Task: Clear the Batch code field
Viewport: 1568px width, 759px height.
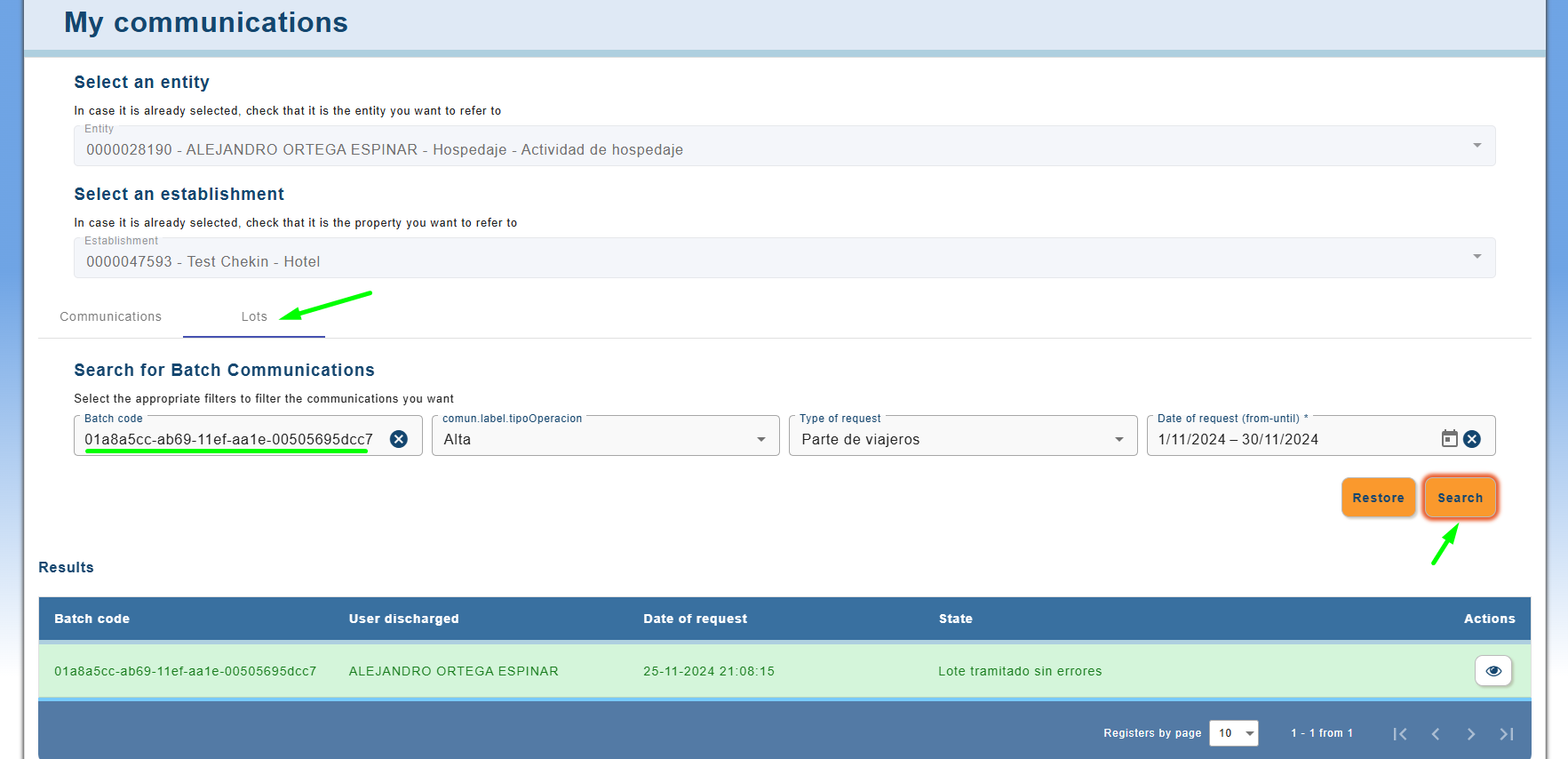Action: pyautogui.click(x=399, y=439)
